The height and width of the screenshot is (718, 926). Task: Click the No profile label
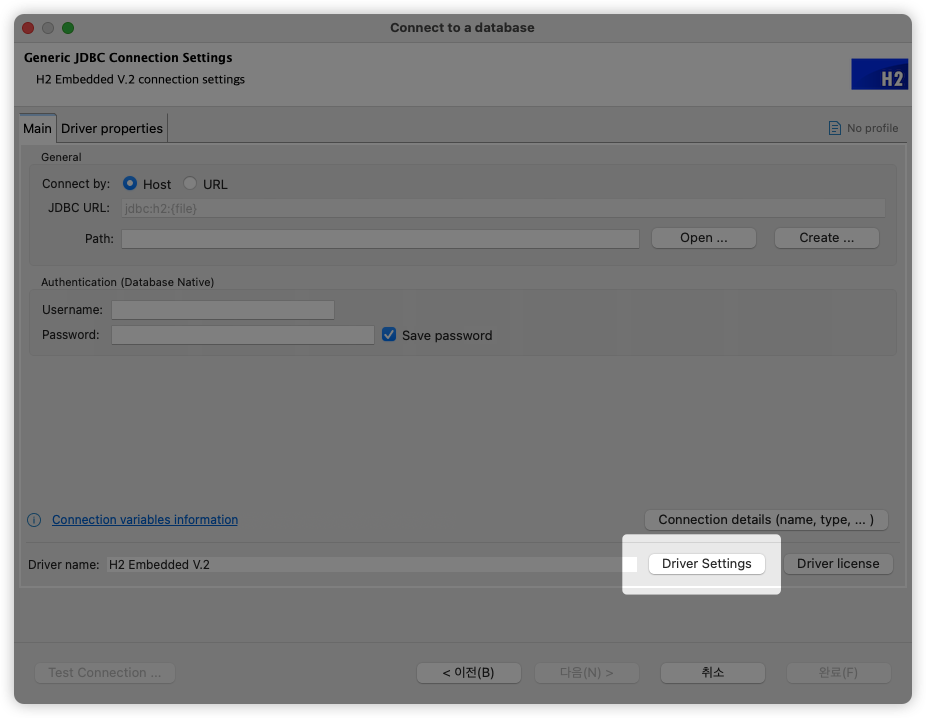(872, 128)
